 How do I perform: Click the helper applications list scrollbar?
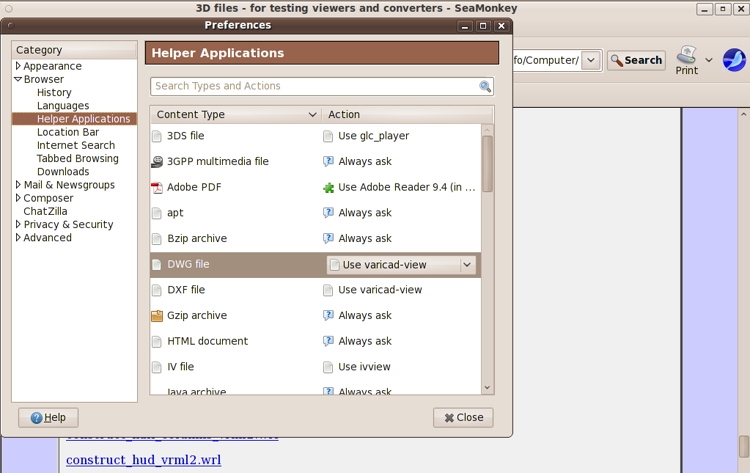[x=487, y=165]
